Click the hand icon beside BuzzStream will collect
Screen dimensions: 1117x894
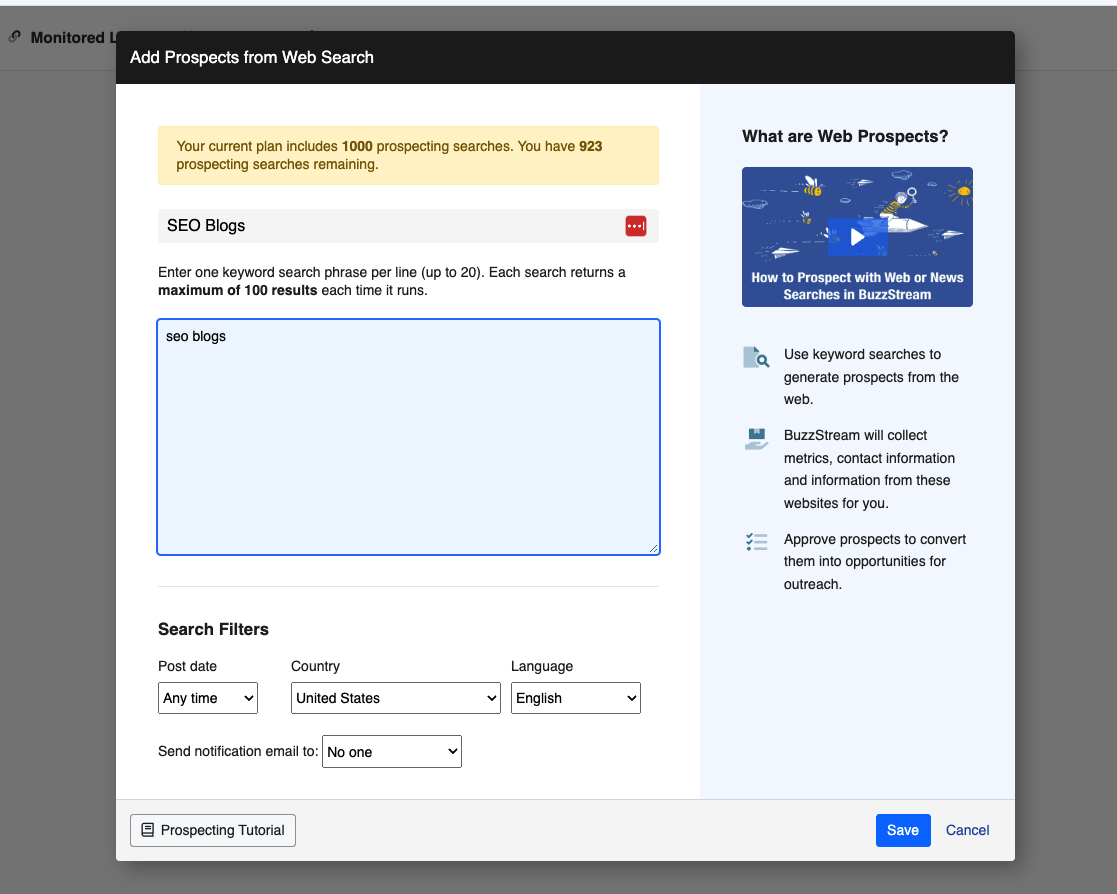click(x=756, y=439)
